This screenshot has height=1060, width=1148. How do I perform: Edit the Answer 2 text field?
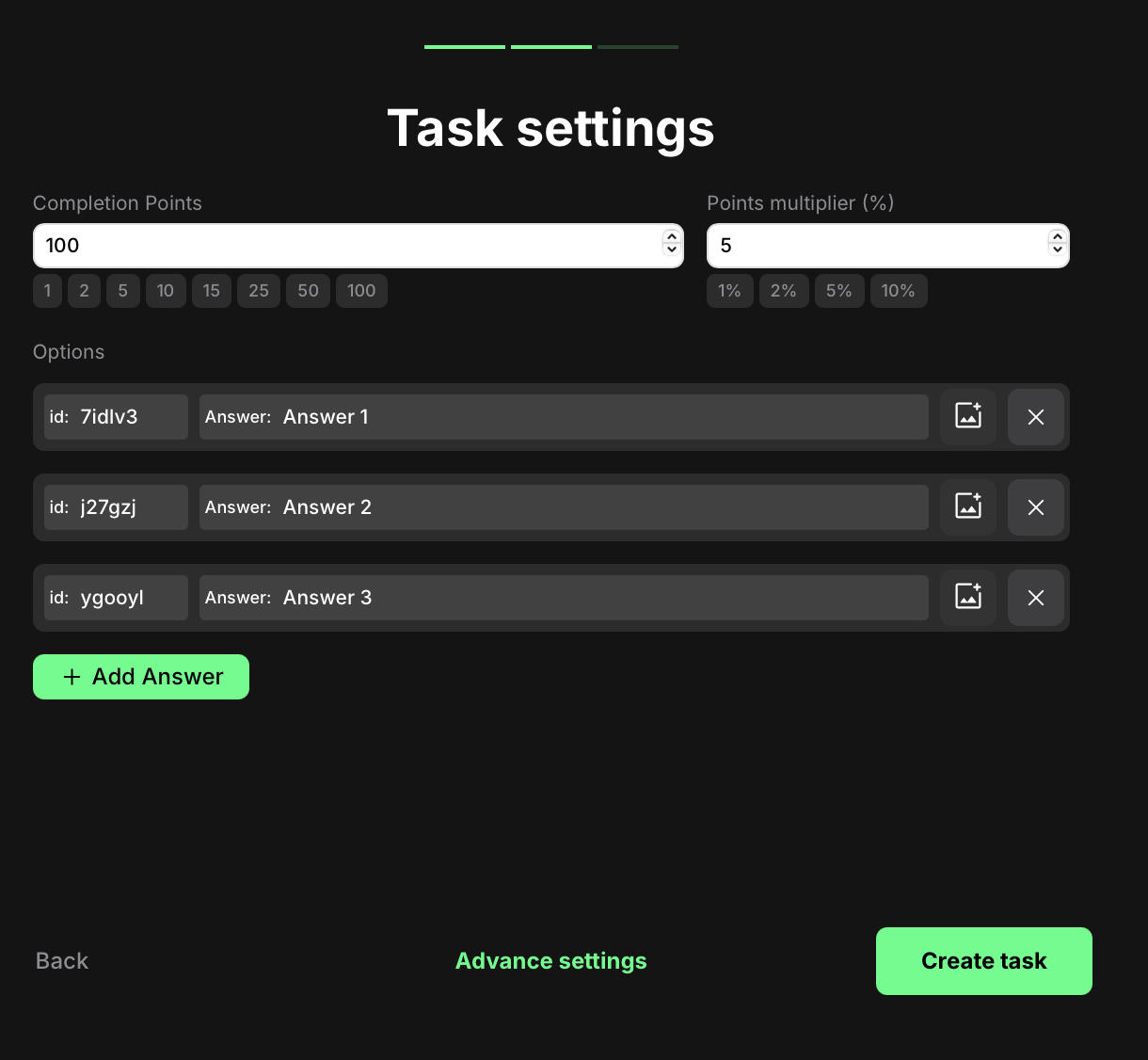(x=564, y=507)
